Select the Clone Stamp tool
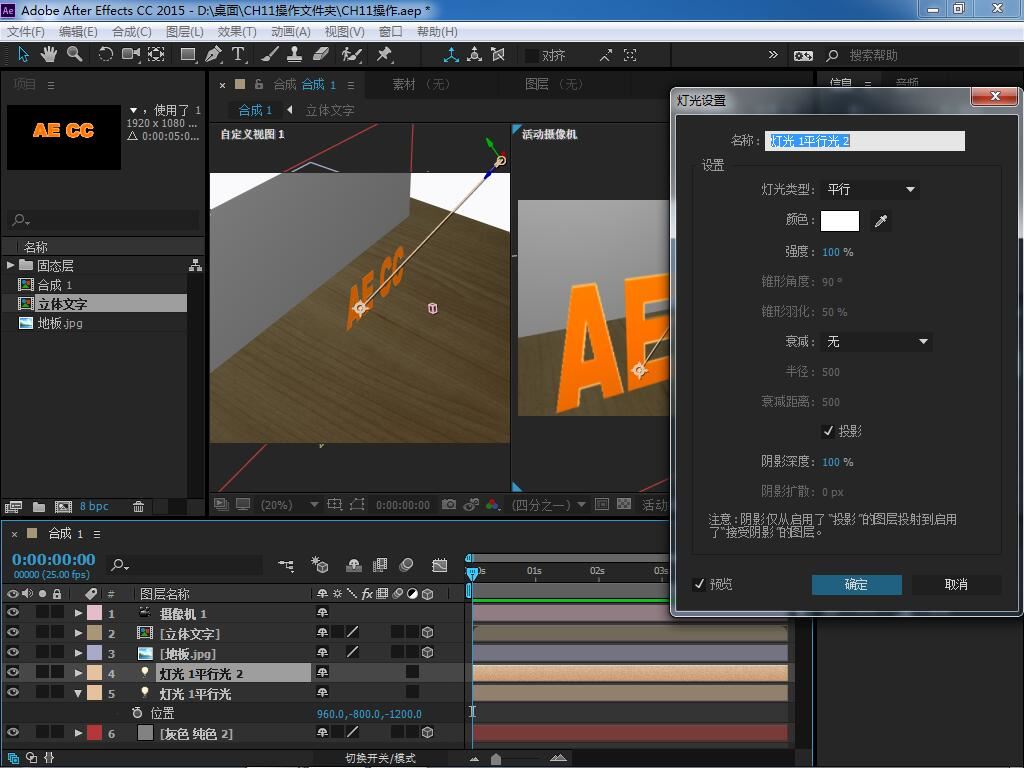 click(x=295, y=55)
